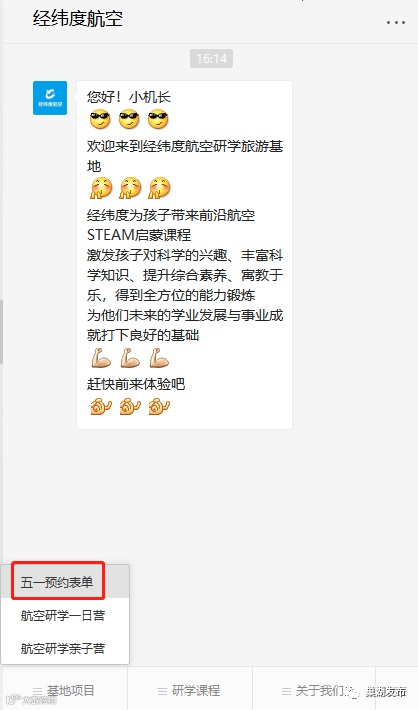Click the first blushing hug emoji

[x=101, y=187]
